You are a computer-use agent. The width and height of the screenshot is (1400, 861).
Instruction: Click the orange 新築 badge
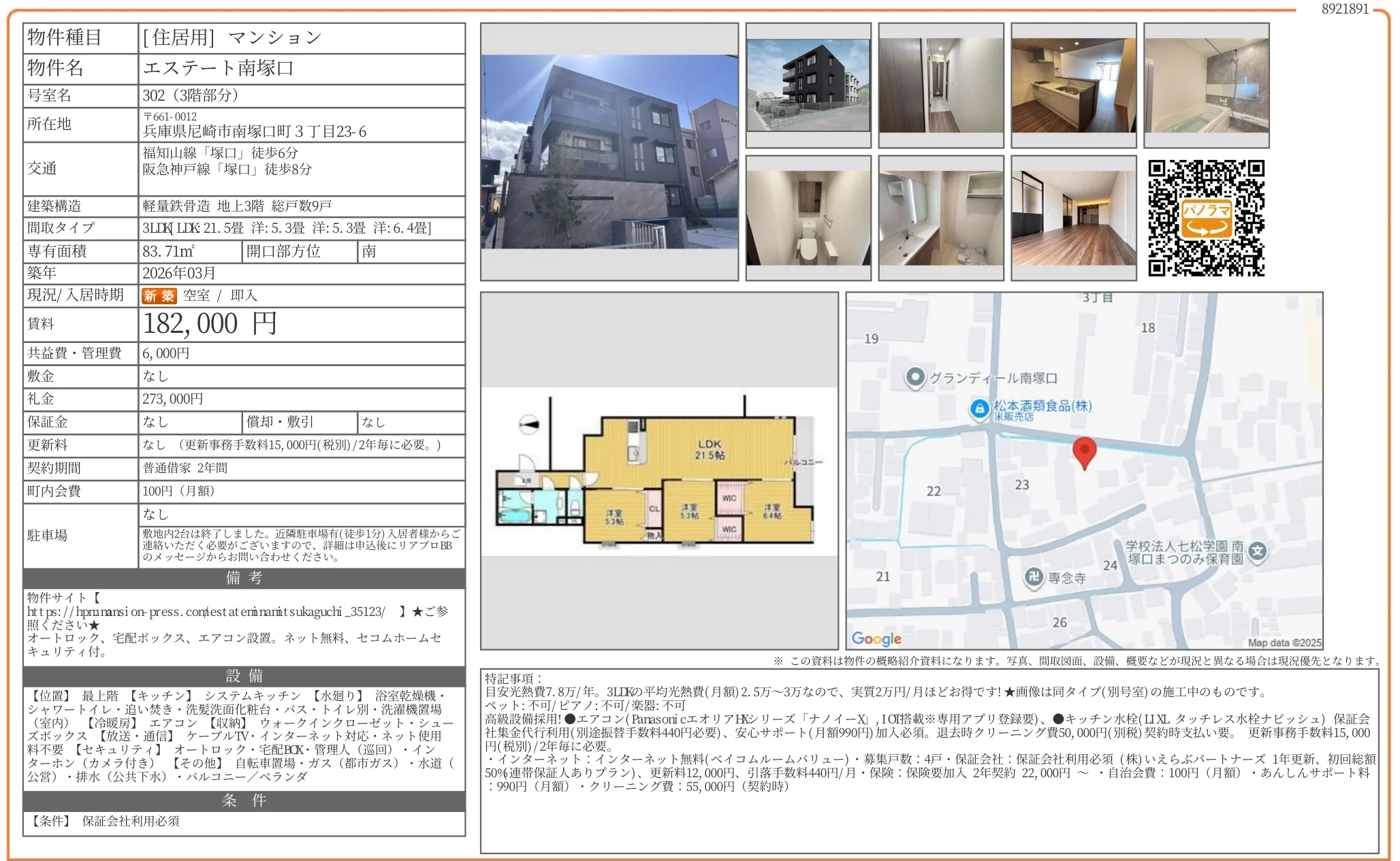point(159,295)
